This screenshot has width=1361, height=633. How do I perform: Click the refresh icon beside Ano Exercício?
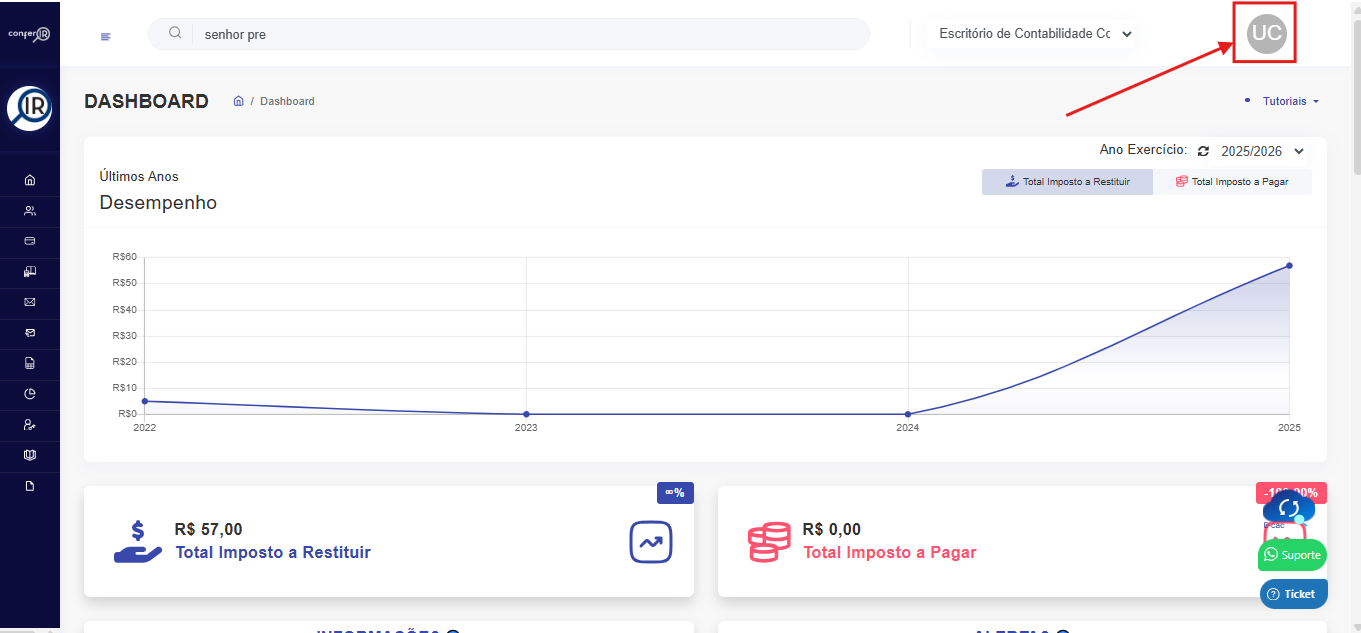pos(1203,151)
